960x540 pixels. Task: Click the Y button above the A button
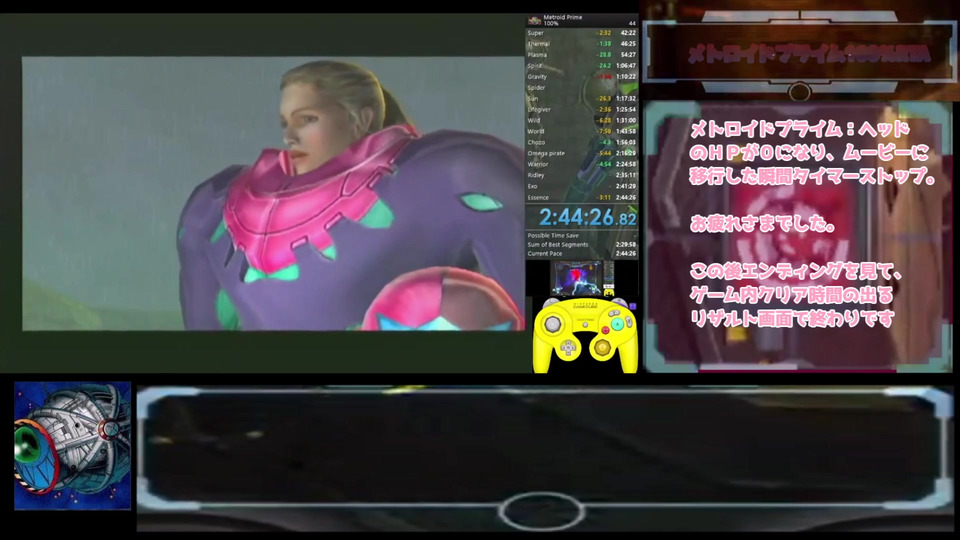(x=614, y=313)
